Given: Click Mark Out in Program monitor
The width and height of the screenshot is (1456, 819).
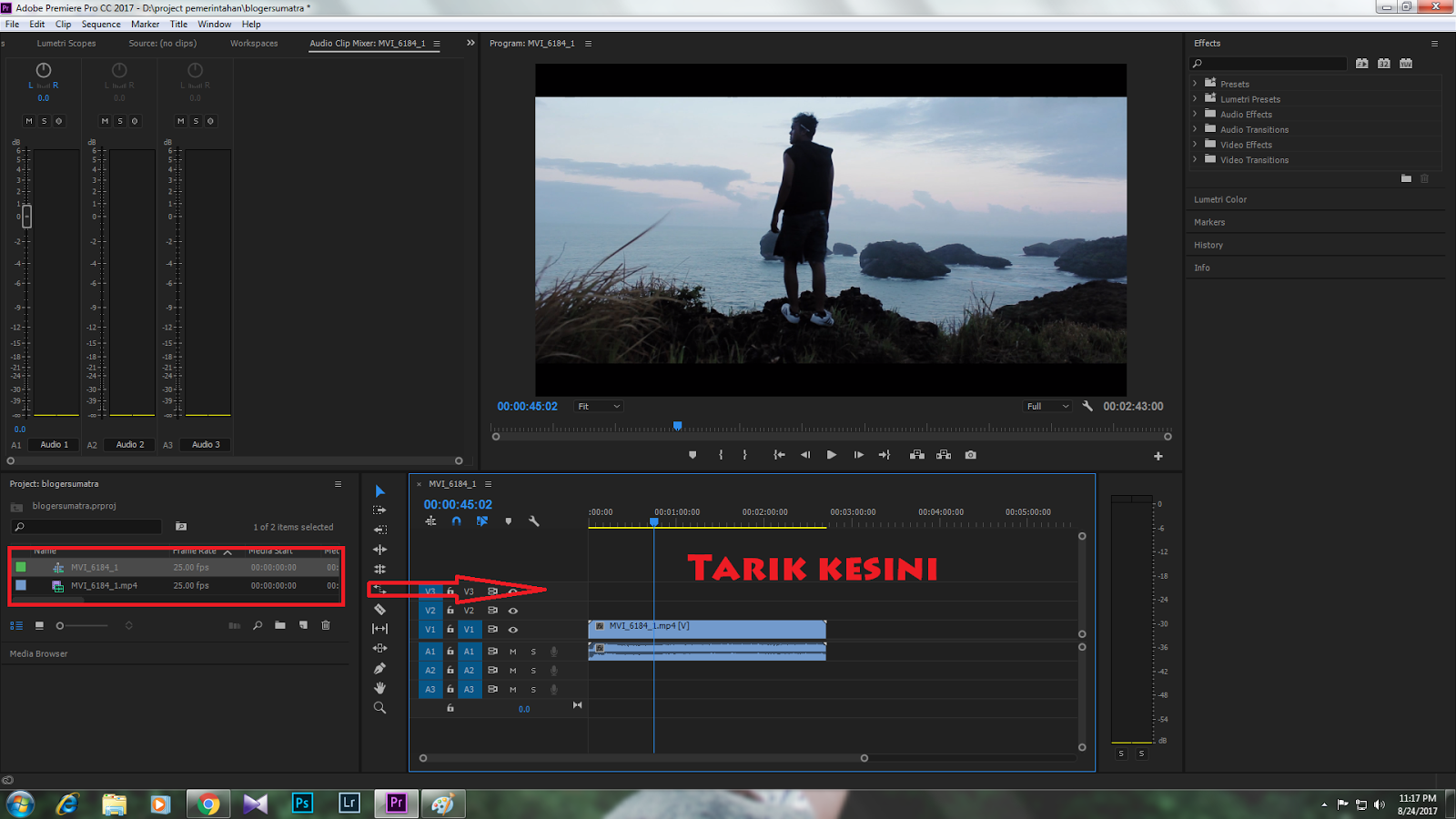Looking at the screenshot, I should pos(745,455).
